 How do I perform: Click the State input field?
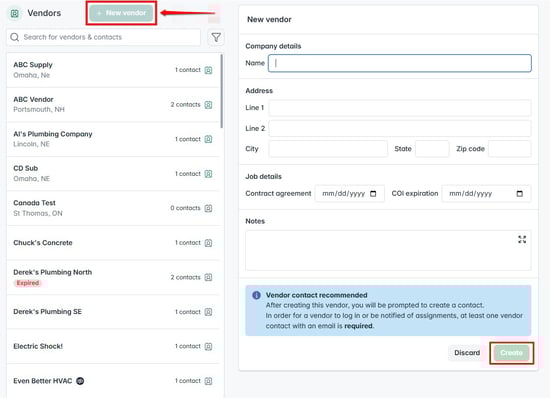[432, 149]
